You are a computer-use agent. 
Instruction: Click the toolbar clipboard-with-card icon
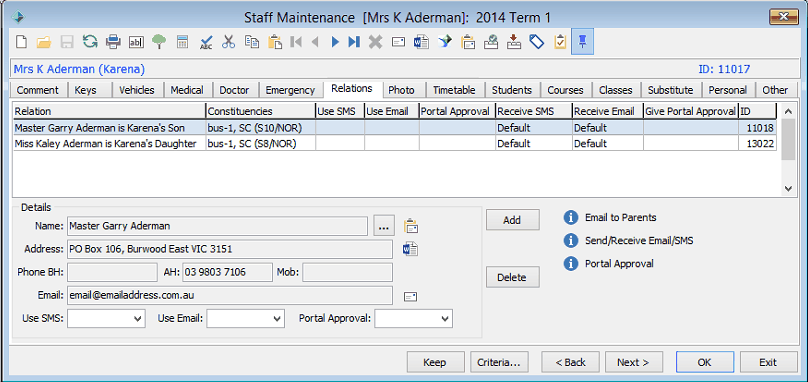468,42
